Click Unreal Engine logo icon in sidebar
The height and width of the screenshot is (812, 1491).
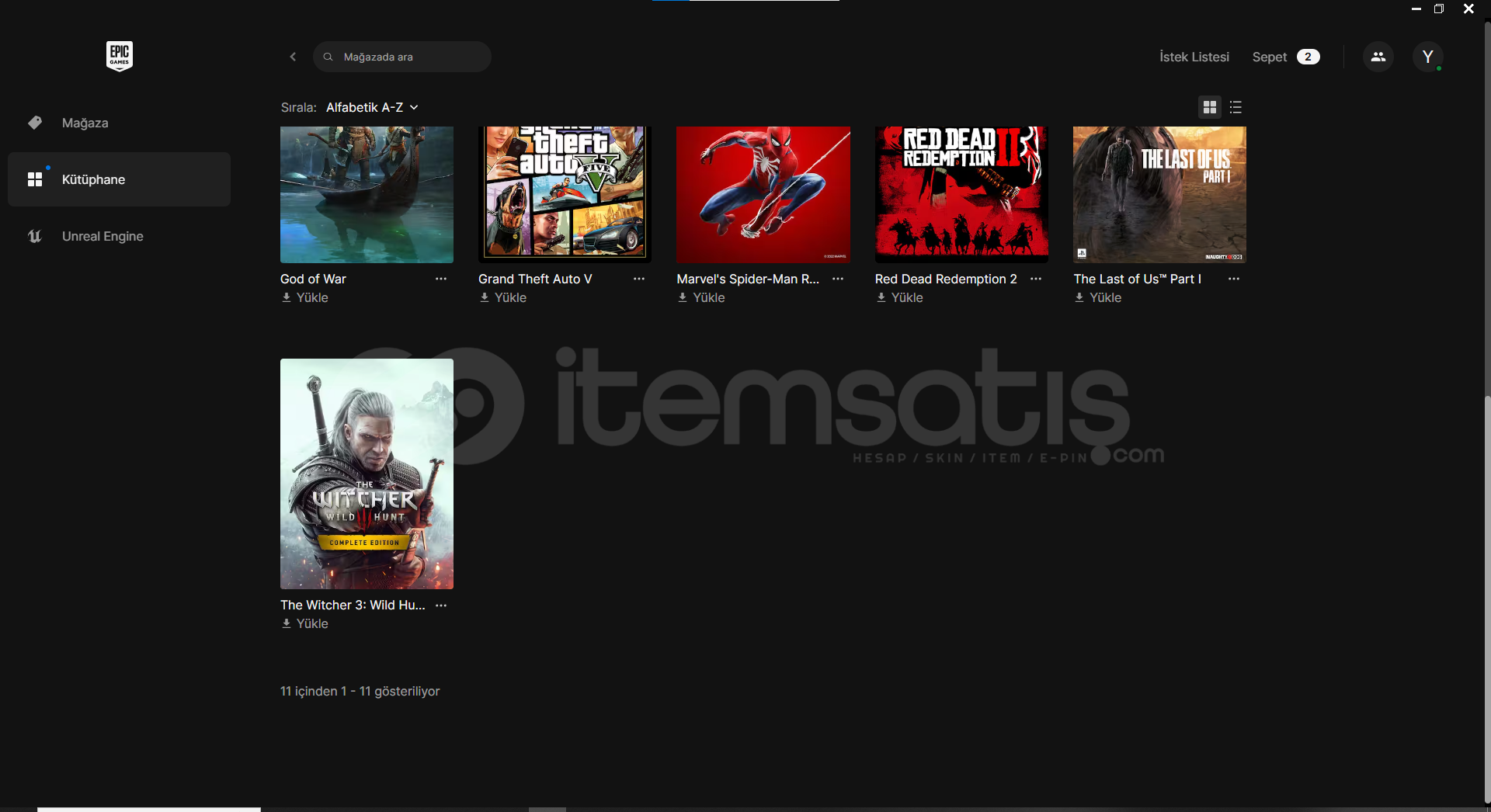(x=35, y=236)
